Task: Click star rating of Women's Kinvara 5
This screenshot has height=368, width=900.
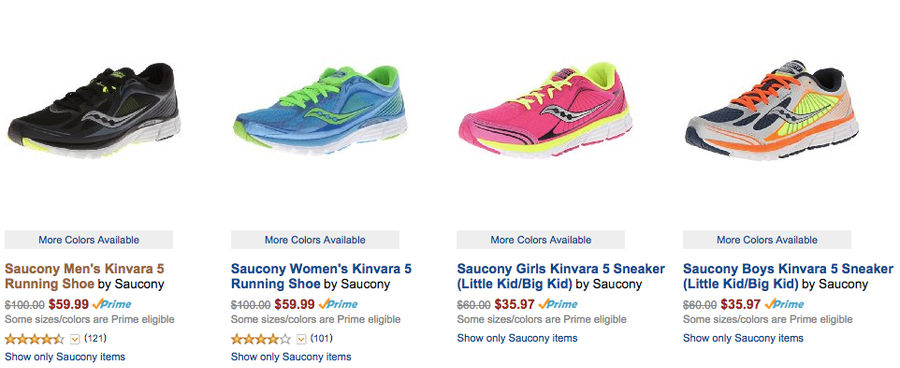Action: pos(261,339)
